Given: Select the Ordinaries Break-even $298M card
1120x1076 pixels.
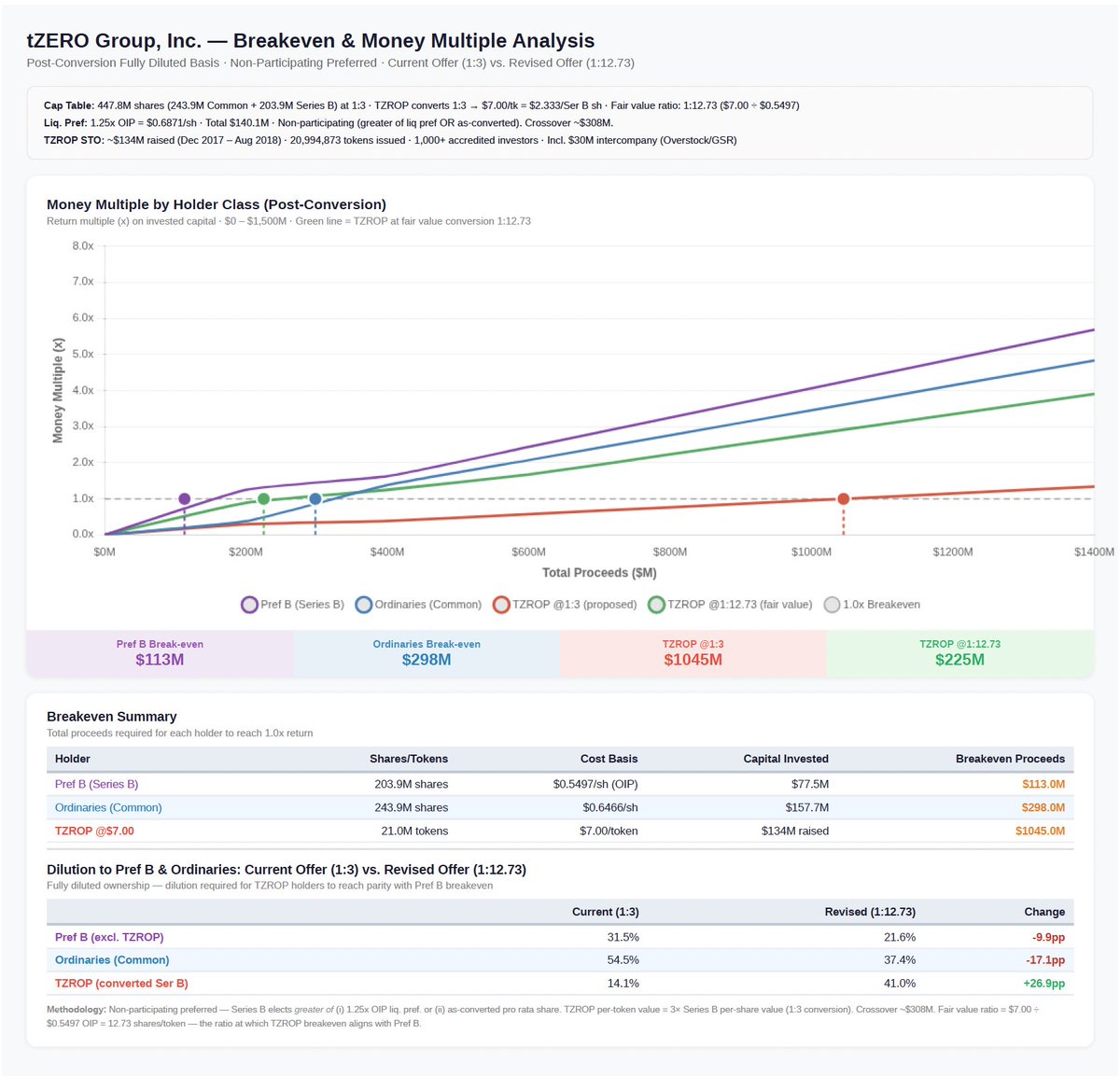Looking at the screenshot, I should click(427, 653).
